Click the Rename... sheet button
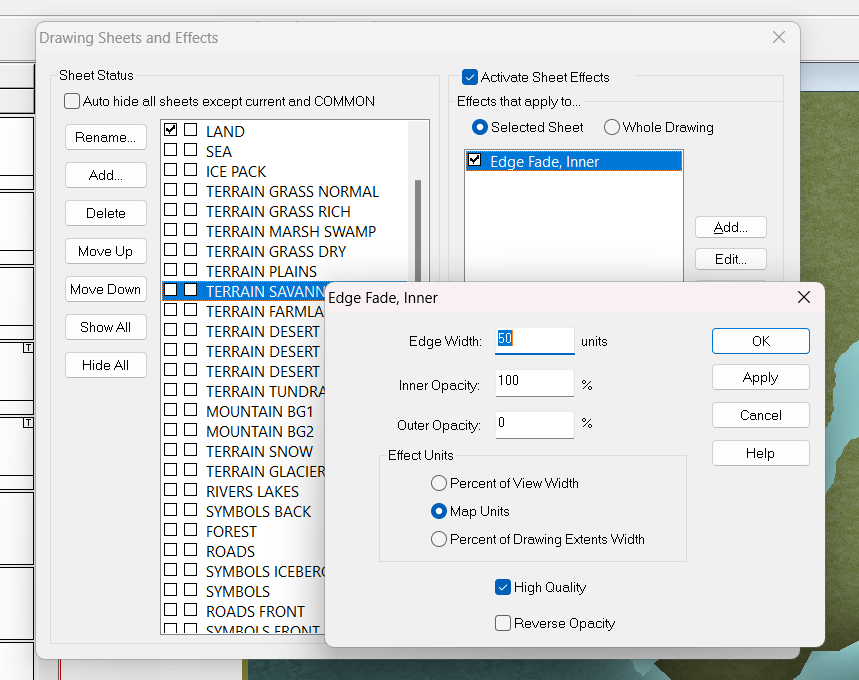This screenshot has height=680, width=859. (x=106, y=137)
